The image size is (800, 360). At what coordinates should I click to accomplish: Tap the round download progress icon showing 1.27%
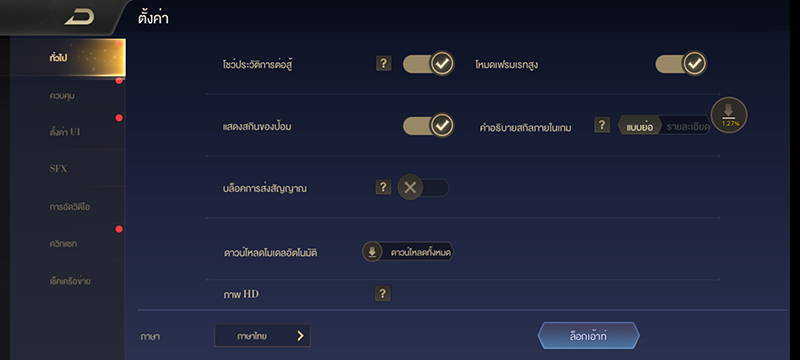coord(729,115)
